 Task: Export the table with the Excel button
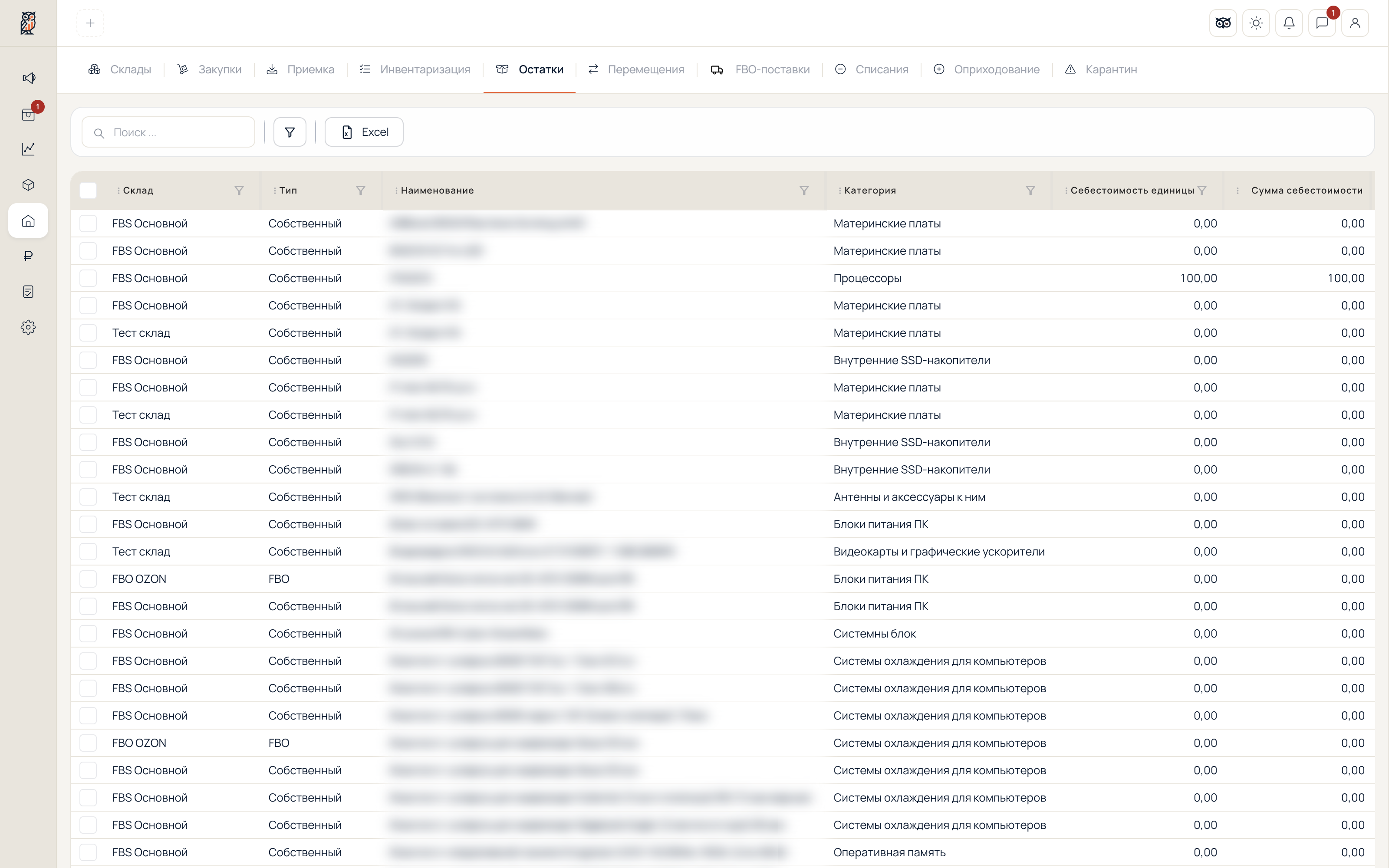click(364, 132)
